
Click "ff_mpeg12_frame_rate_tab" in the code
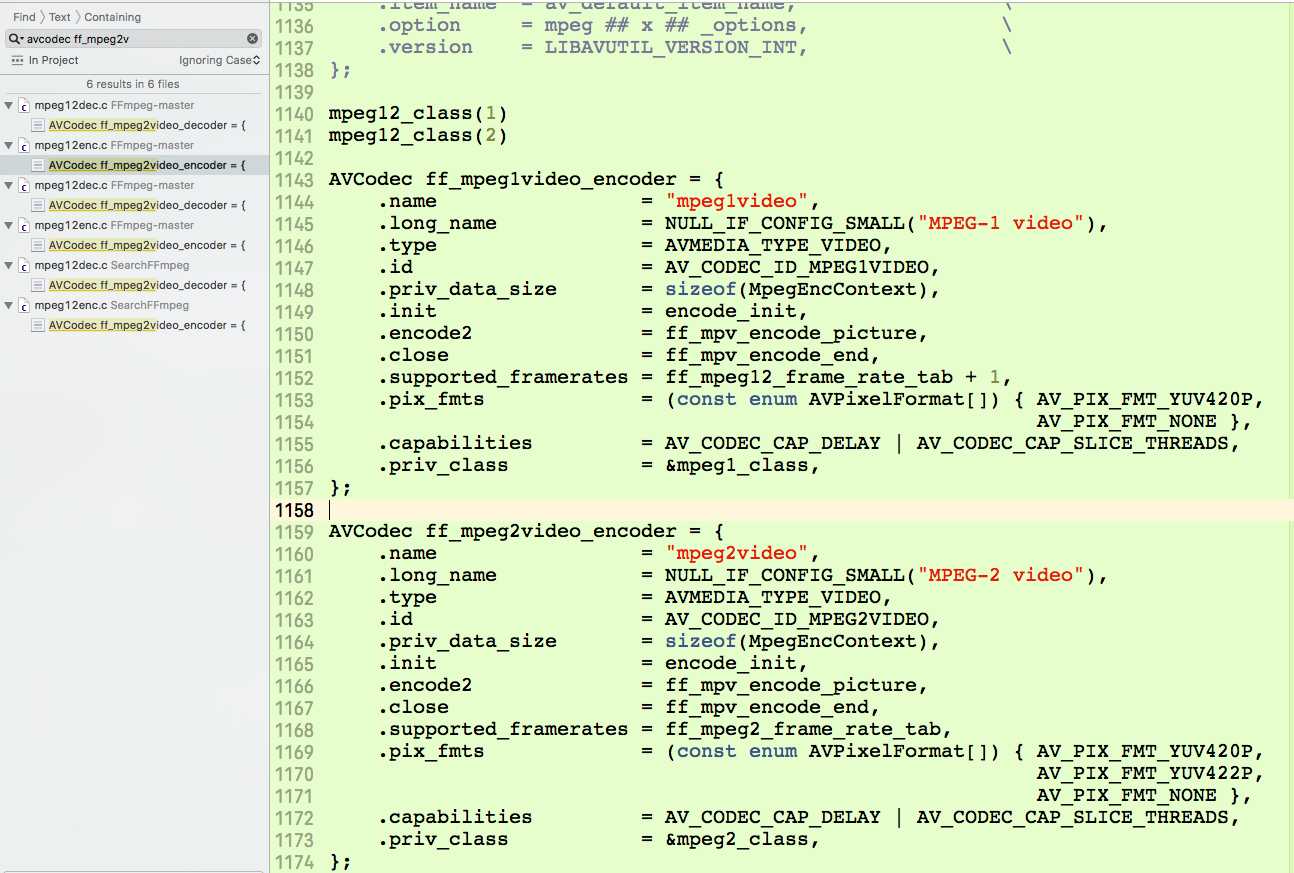[x=809, y=378]
